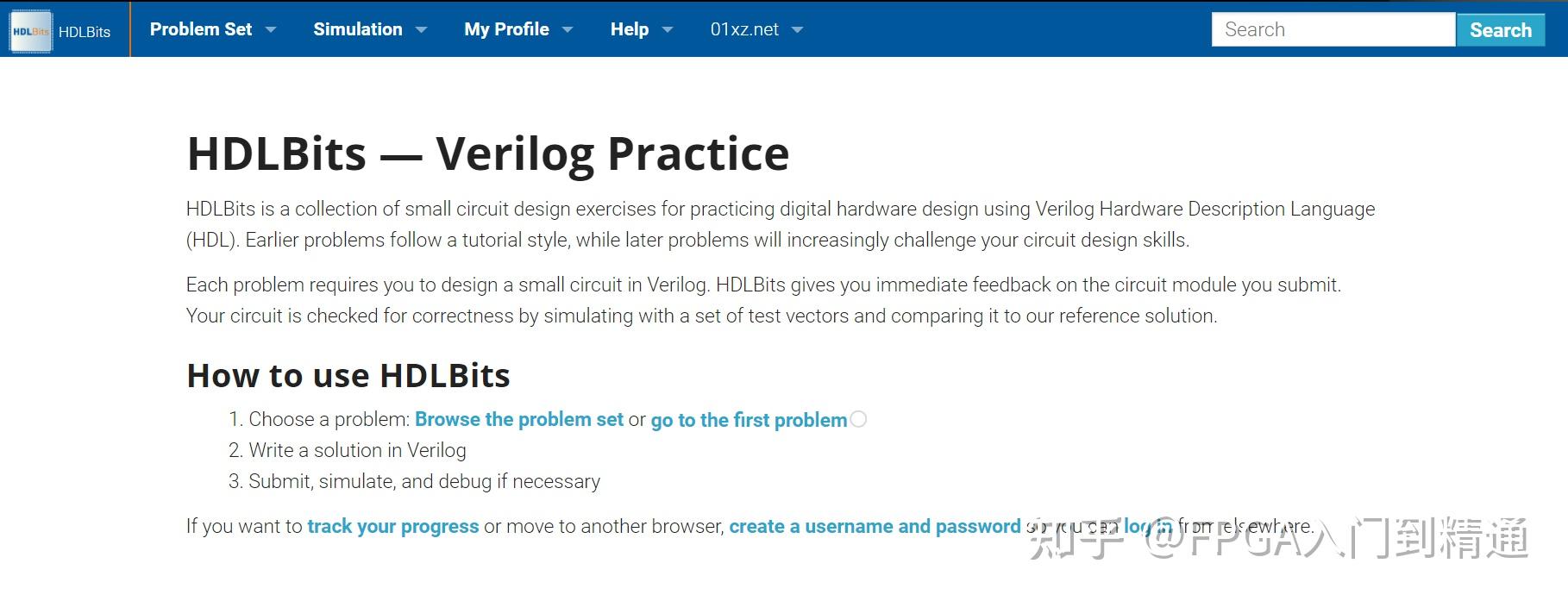Open the My Profile menu

[x=506, y=29]
